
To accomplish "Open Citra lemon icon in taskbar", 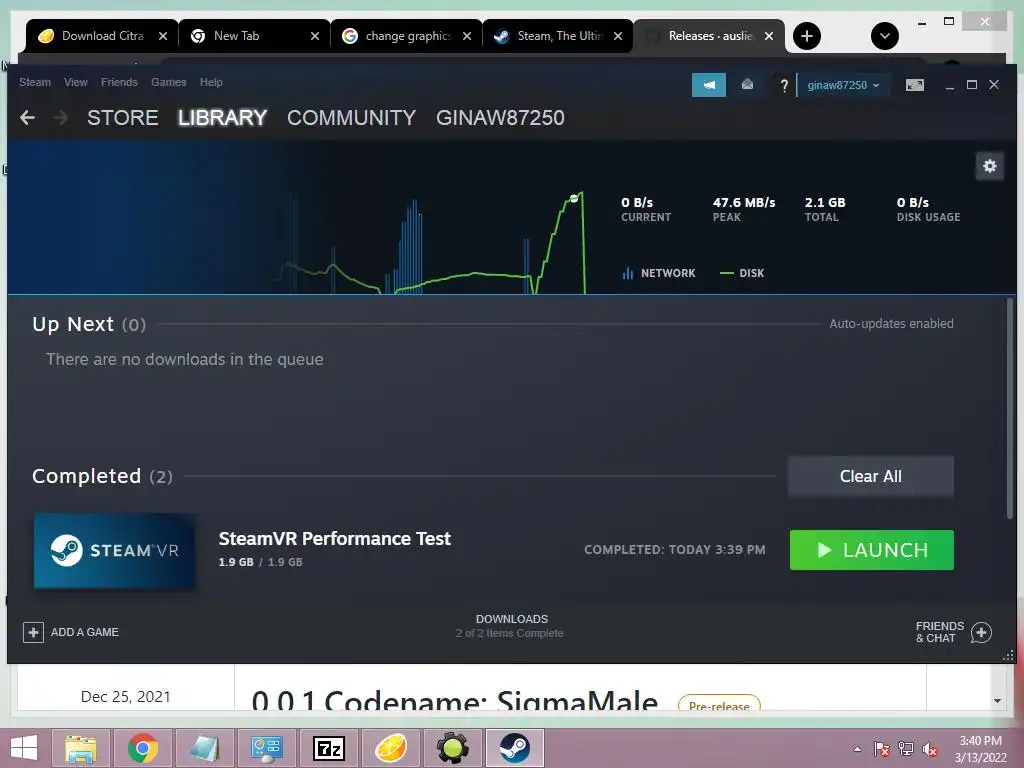I will click(x=391, y=748).
